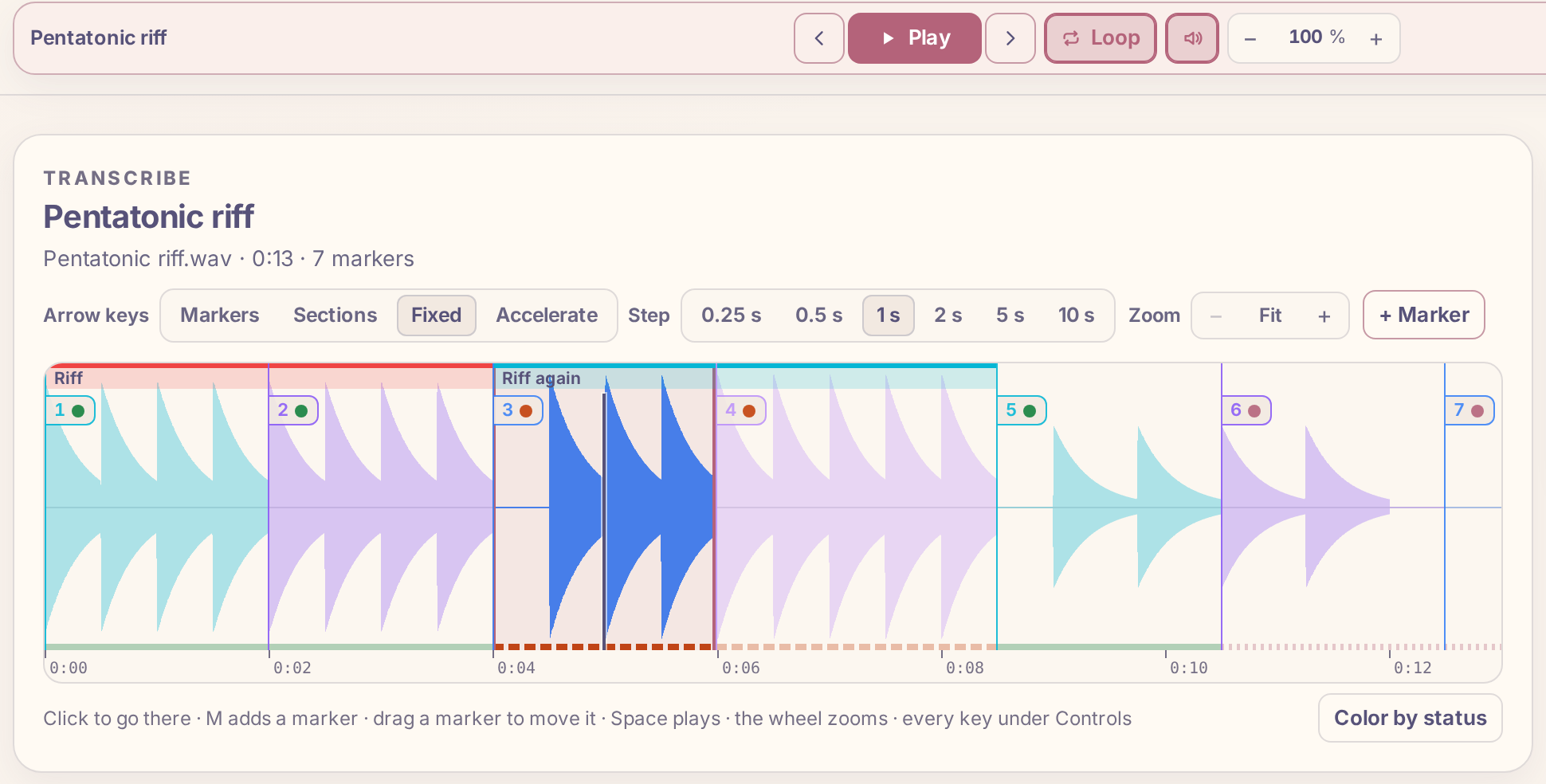Start playback with the Play button
1546x784 pixels.
tap(914, 38)
